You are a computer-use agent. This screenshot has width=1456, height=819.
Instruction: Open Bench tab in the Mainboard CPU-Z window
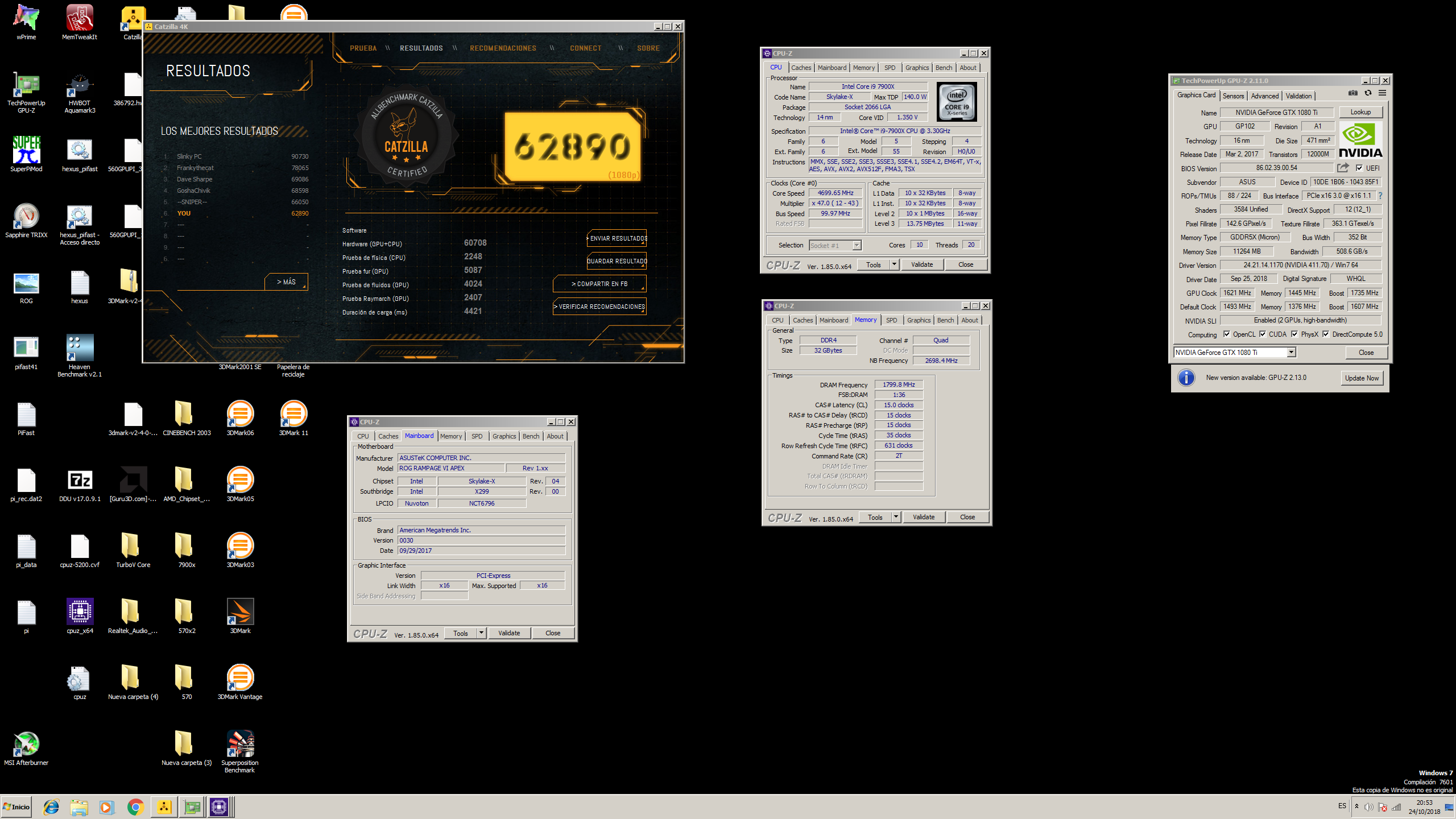(531, 436)
